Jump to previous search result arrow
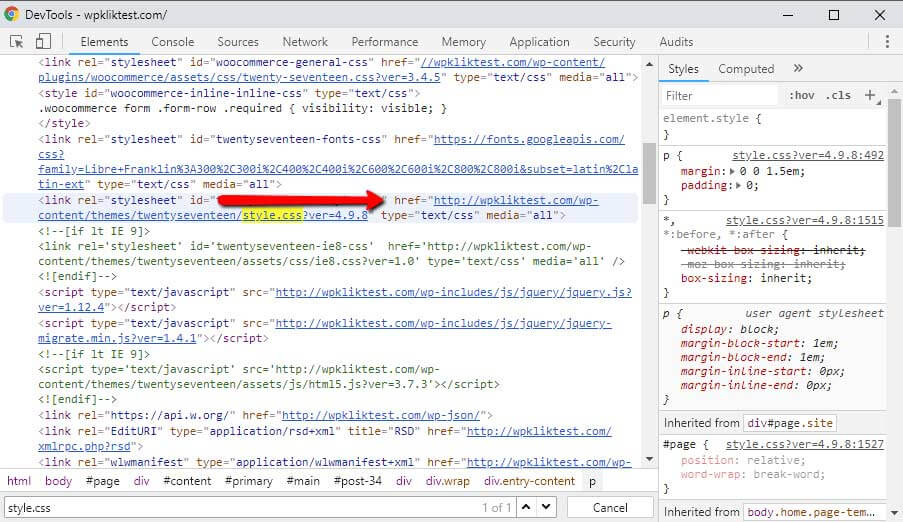 pos(526,506)
